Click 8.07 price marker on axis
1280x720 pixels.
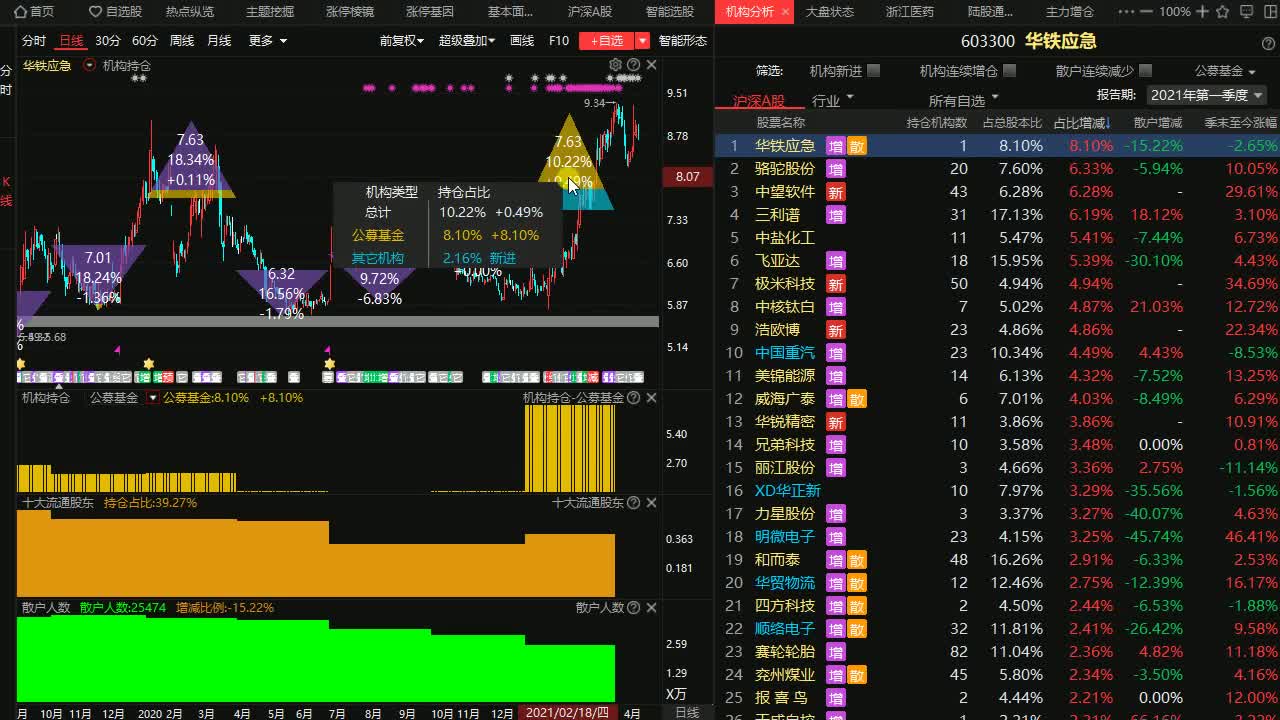point(687,176)
